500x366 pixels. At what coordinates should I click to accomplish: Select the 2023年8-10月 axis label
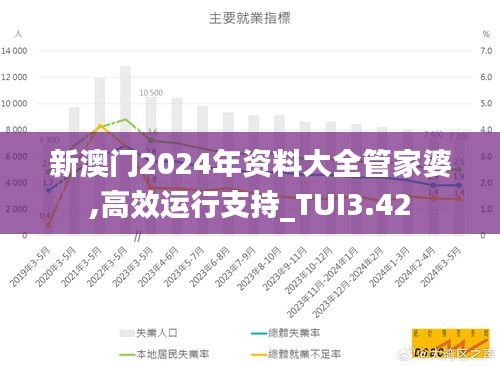[259, 269]
